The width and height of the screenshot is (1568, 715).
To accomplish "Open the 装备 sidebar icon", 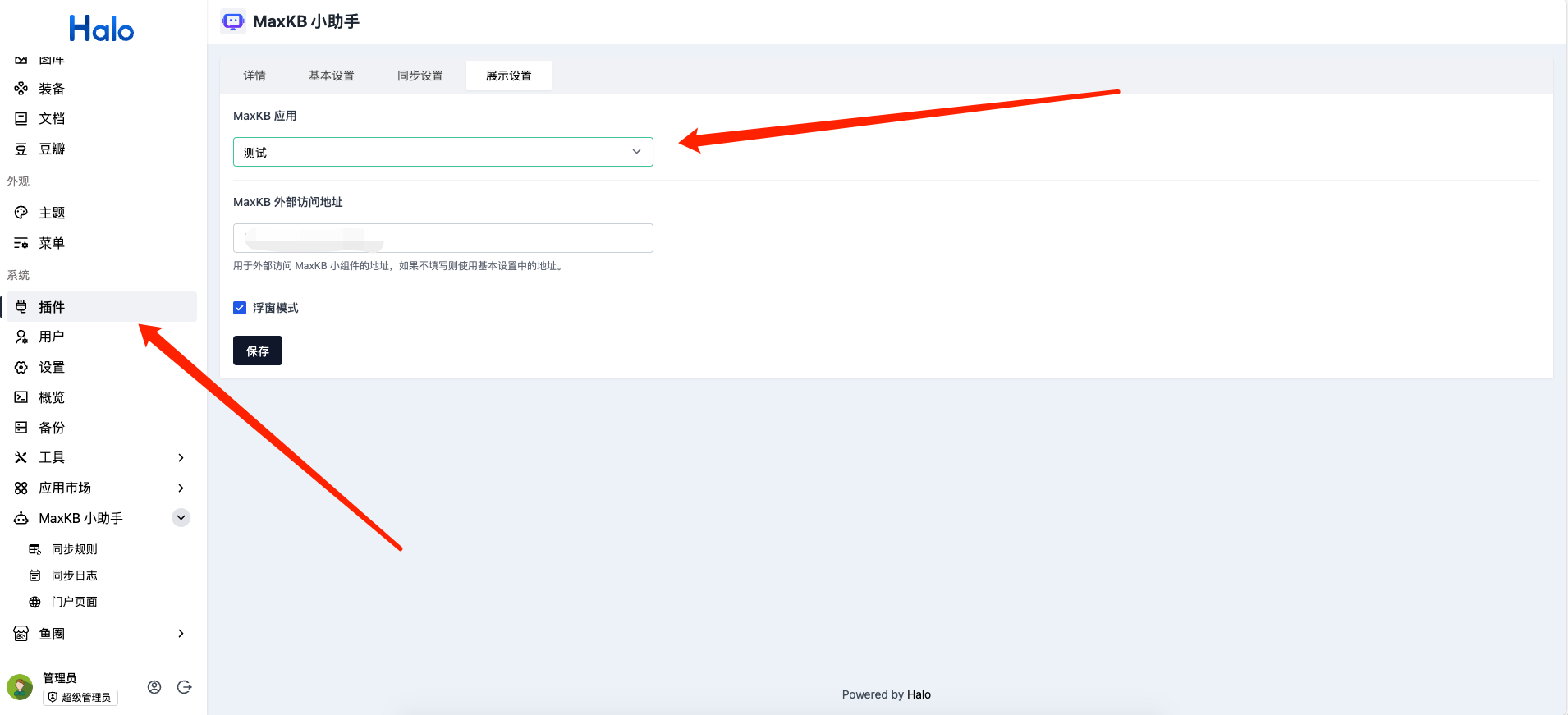I will pos(21,89).
